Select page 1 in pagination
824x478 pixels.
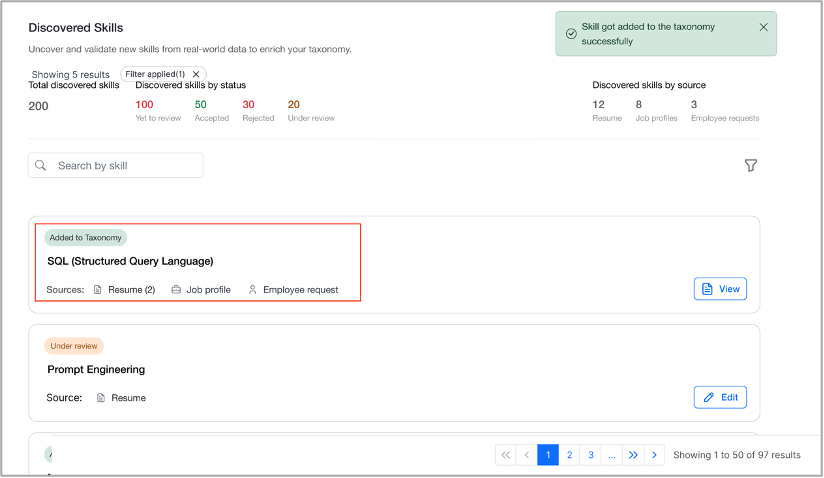pos(548,455)
